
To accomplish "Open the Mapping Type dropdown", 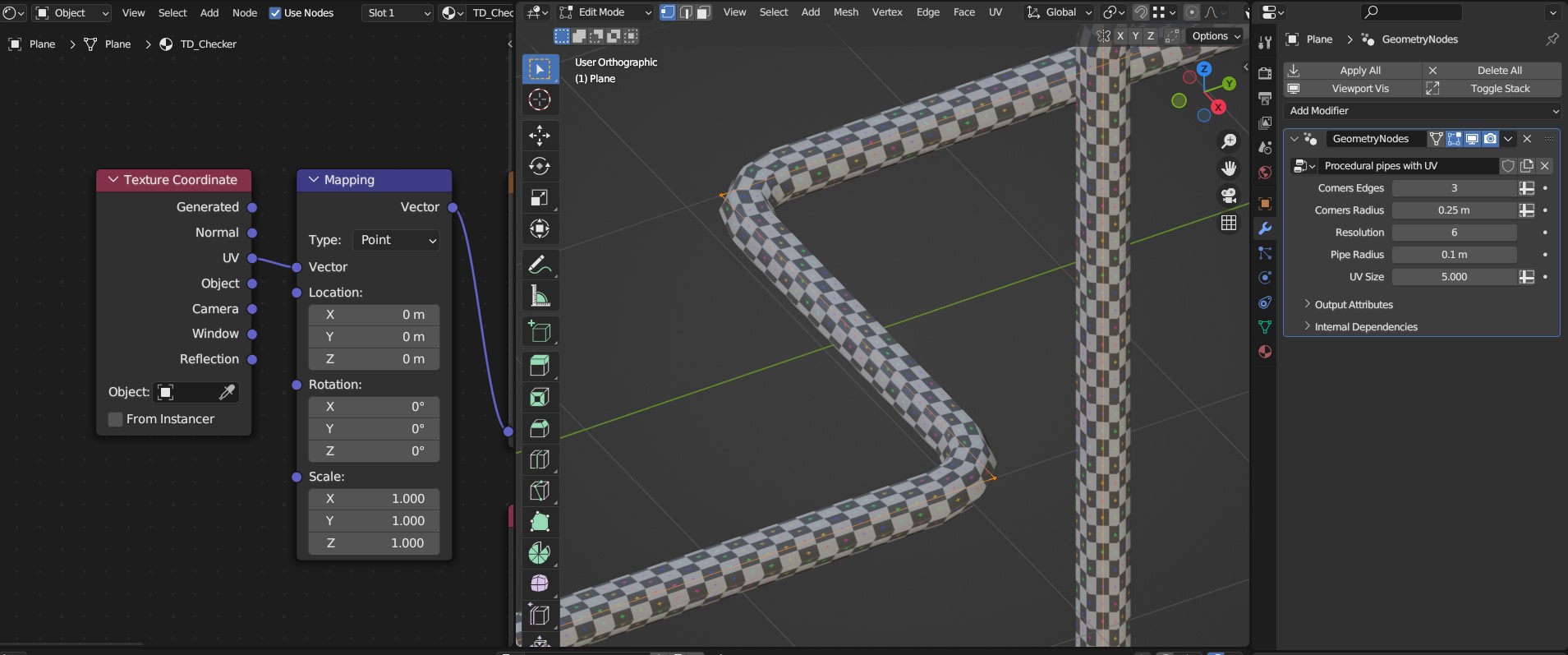I will (x=398, y=240).
